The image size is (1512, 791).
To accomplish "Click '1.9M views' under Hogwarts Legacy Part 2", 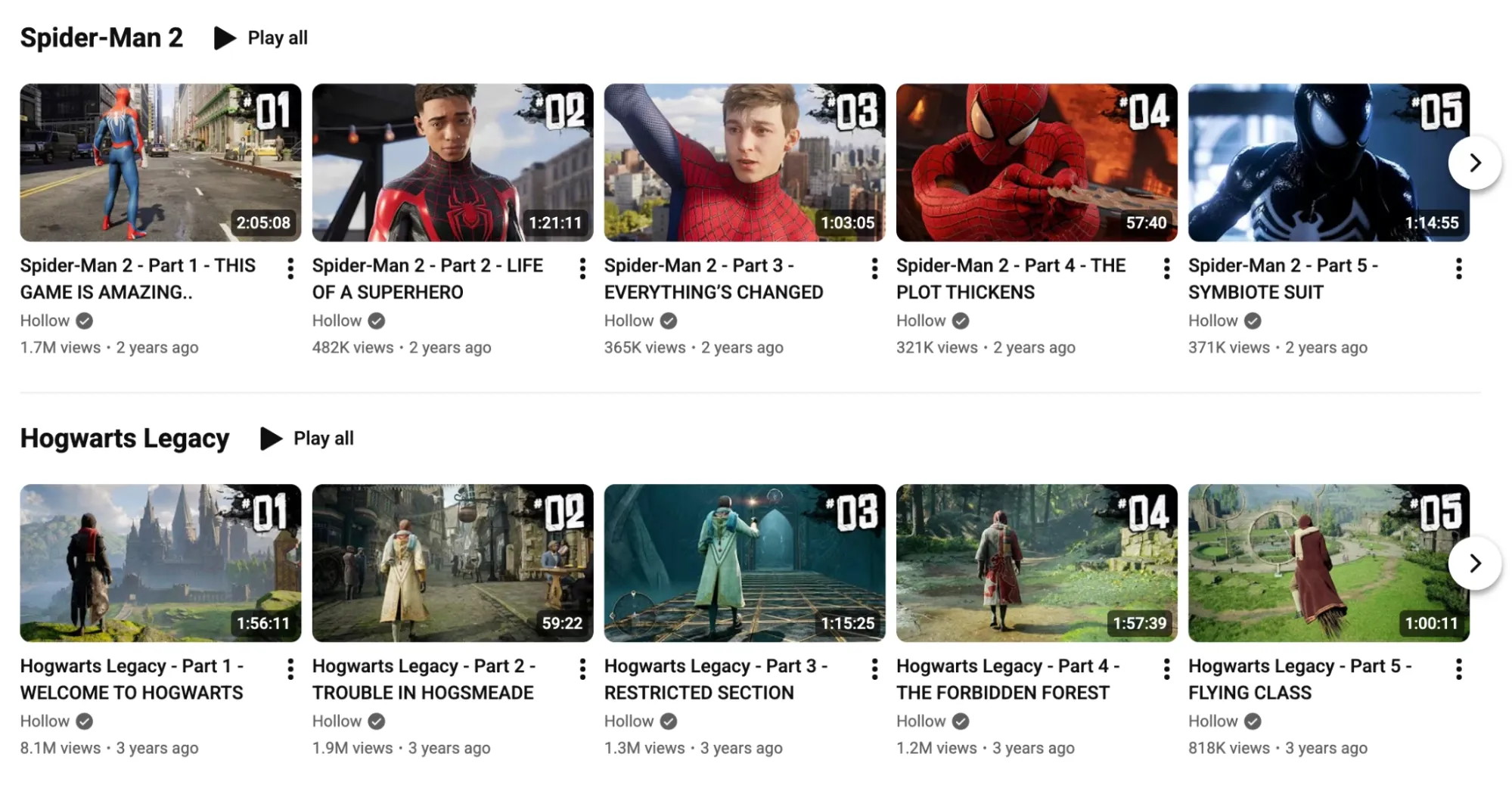I will tap(352, 749).
